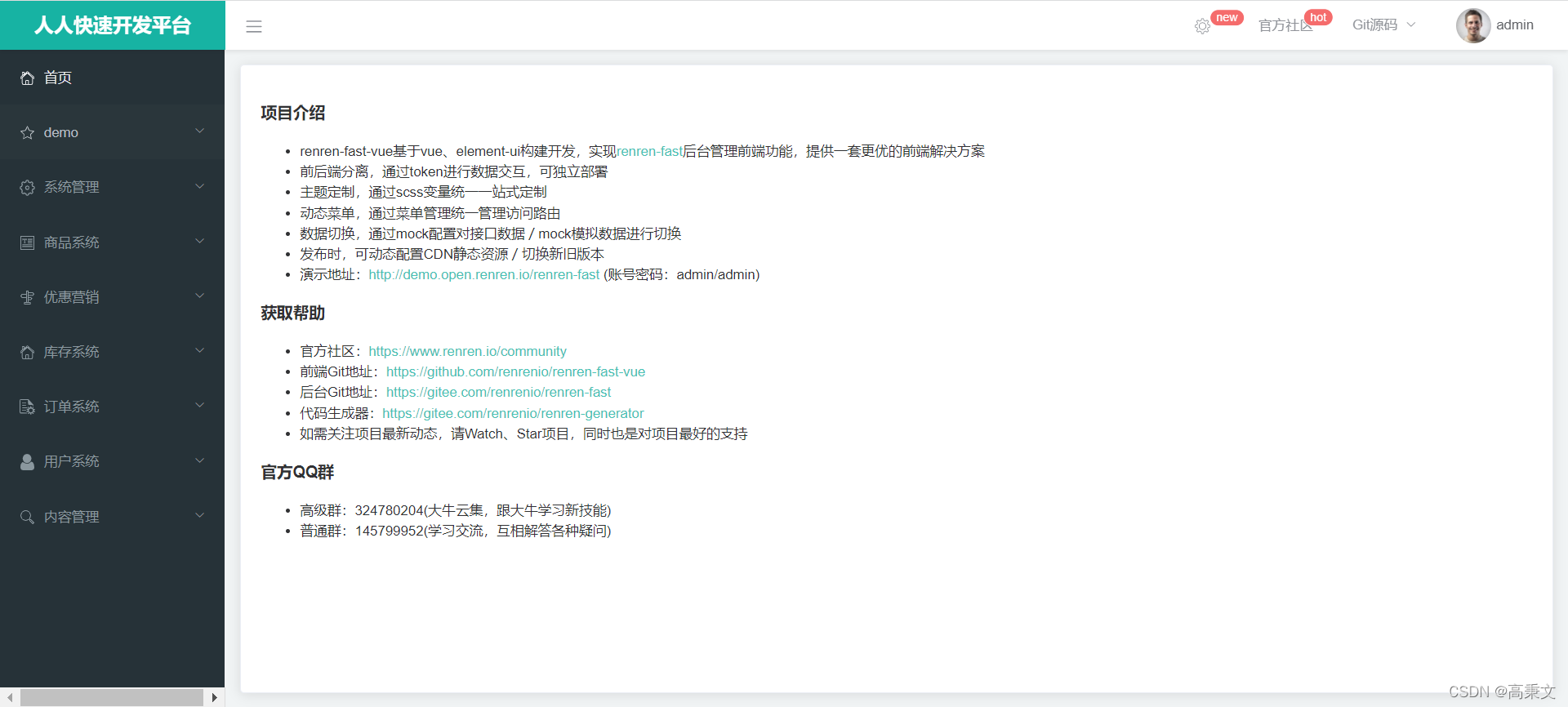Screen dimensions: 1568x707
Task: Open the renren.io/community link
Action: point(467,351)
